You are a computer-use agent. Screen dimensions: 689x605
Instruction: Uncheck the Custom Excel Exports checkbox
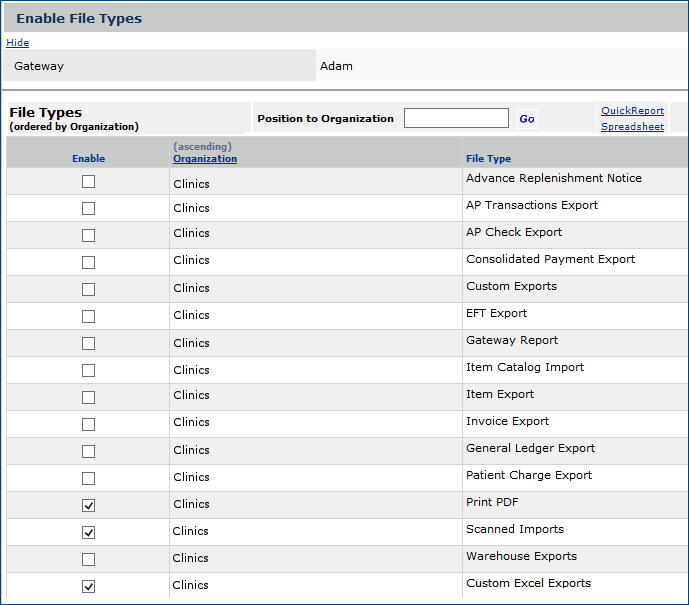tap(89, 587)
